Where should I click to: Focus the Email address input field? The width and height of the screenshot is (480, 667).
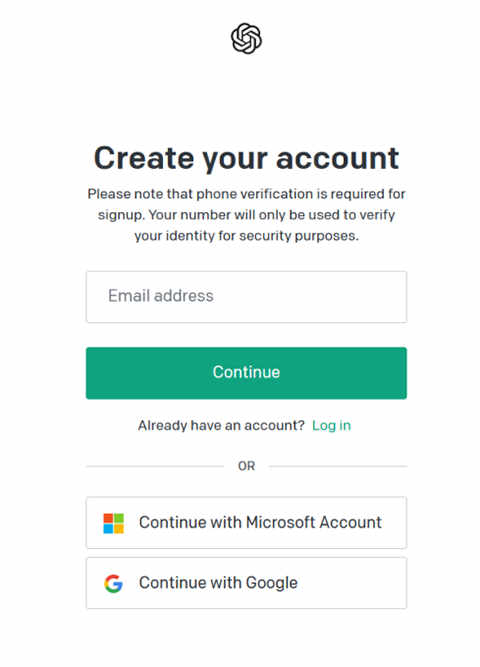tap(246, 297)
